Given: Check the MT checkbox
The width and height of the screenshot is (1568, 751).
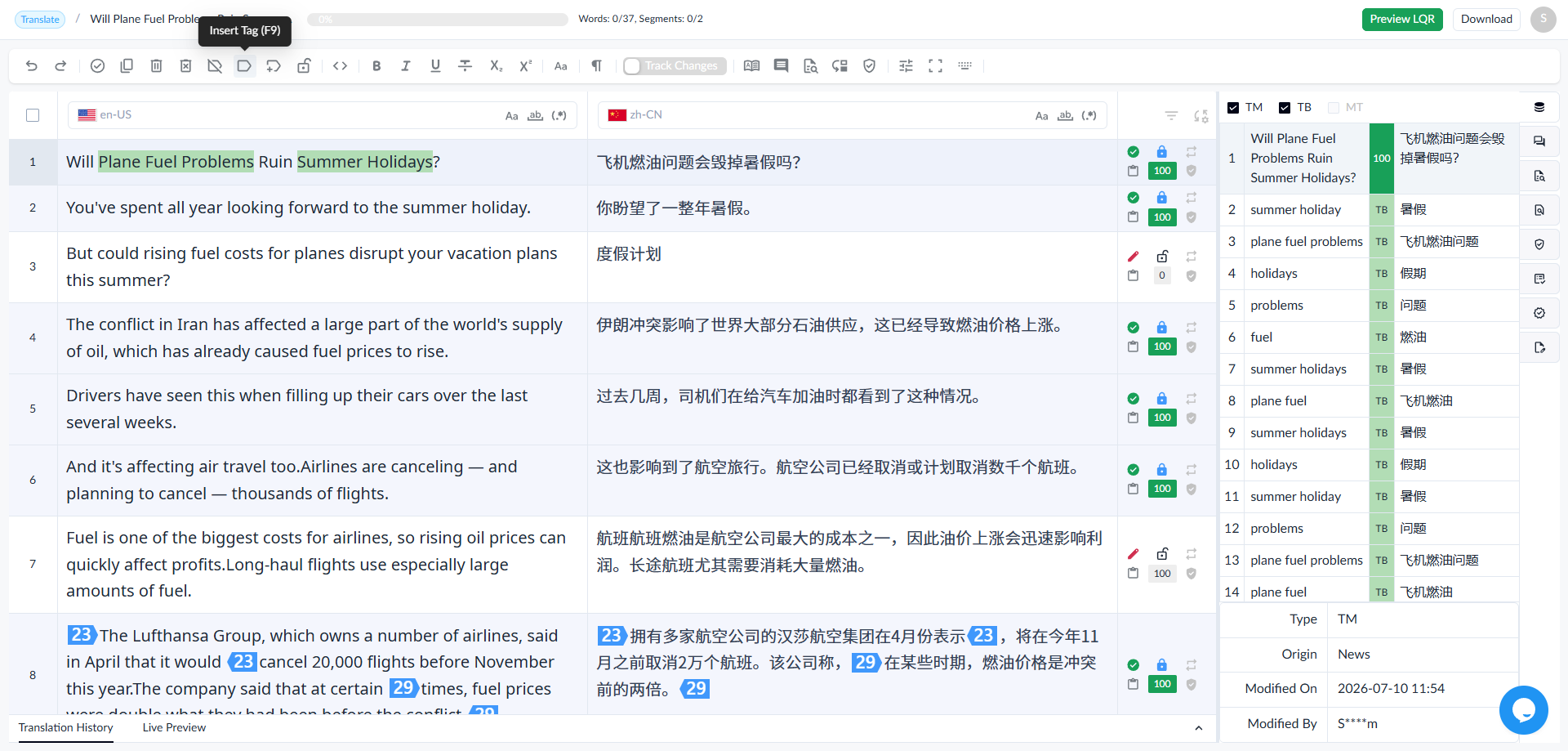Looking at the screenshot, I should pyautogui.click(x=1334, y=108).
